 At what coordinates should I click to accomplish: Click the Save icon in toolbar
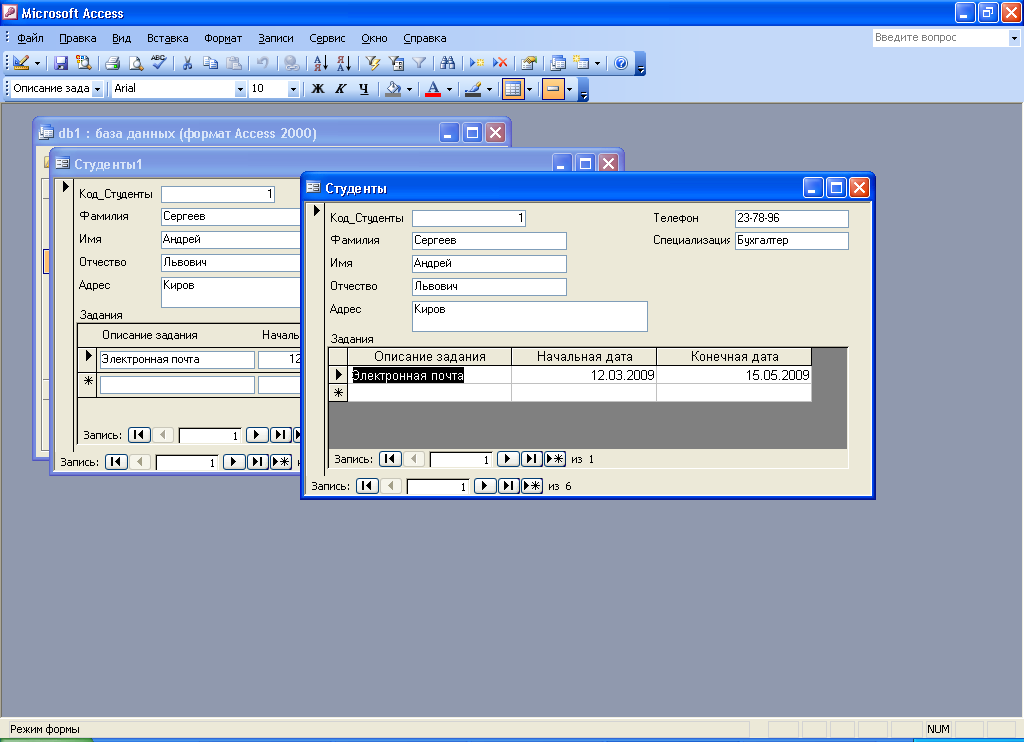61,63
